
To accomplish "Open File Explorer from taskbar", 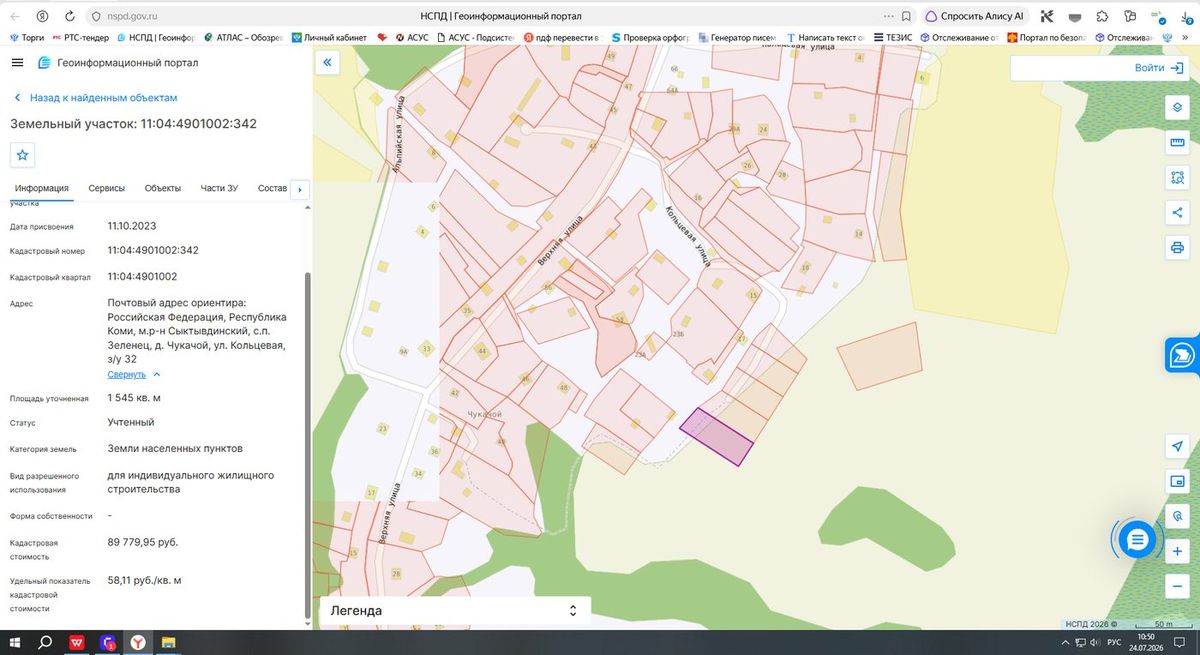I will pos(169,642).
